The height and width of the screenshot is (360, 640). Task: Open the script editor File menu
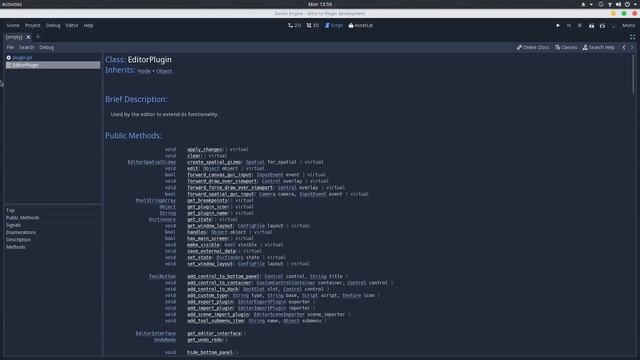pos(10,47)
